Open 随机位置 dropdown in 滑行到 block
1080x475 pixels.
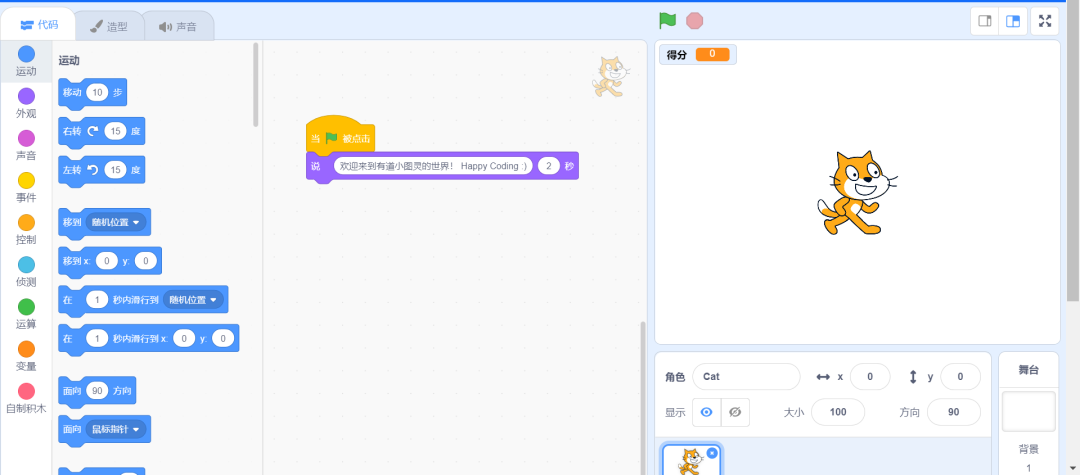[x=192, y=299]
